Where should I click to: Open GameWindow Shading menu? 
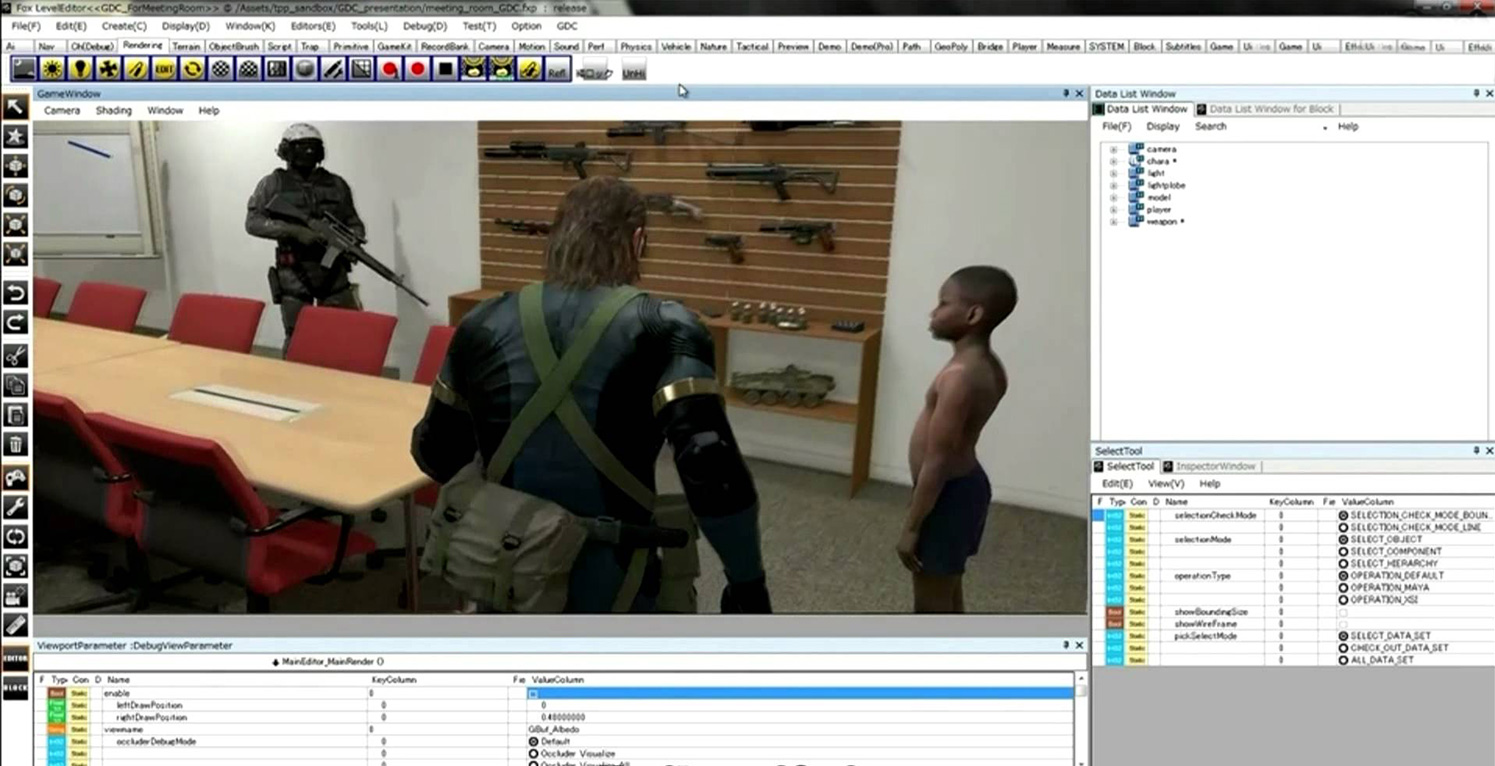tap(113, 111)
